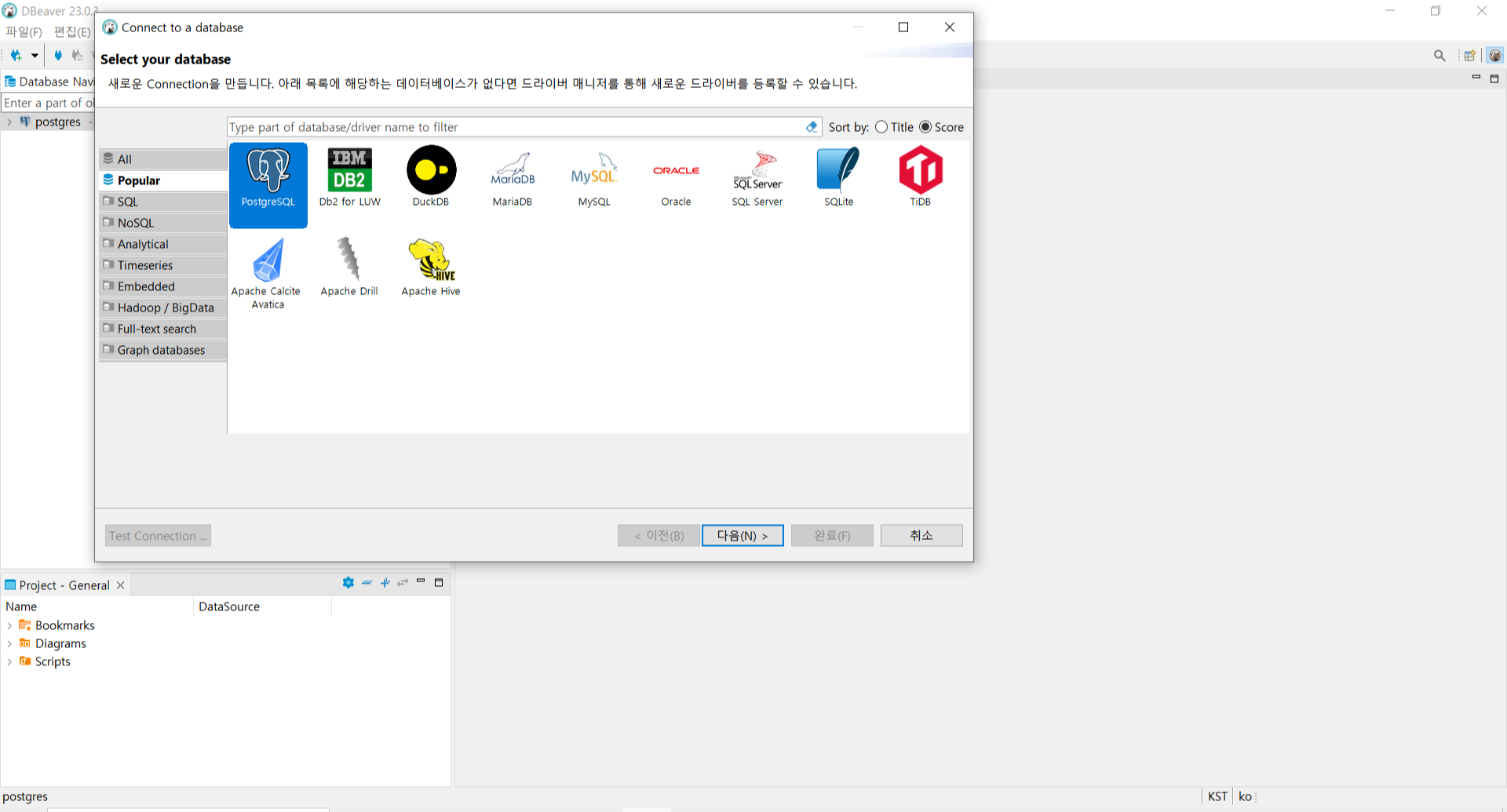
Task: Expand the postgres connection node
Action: (9, 122)
